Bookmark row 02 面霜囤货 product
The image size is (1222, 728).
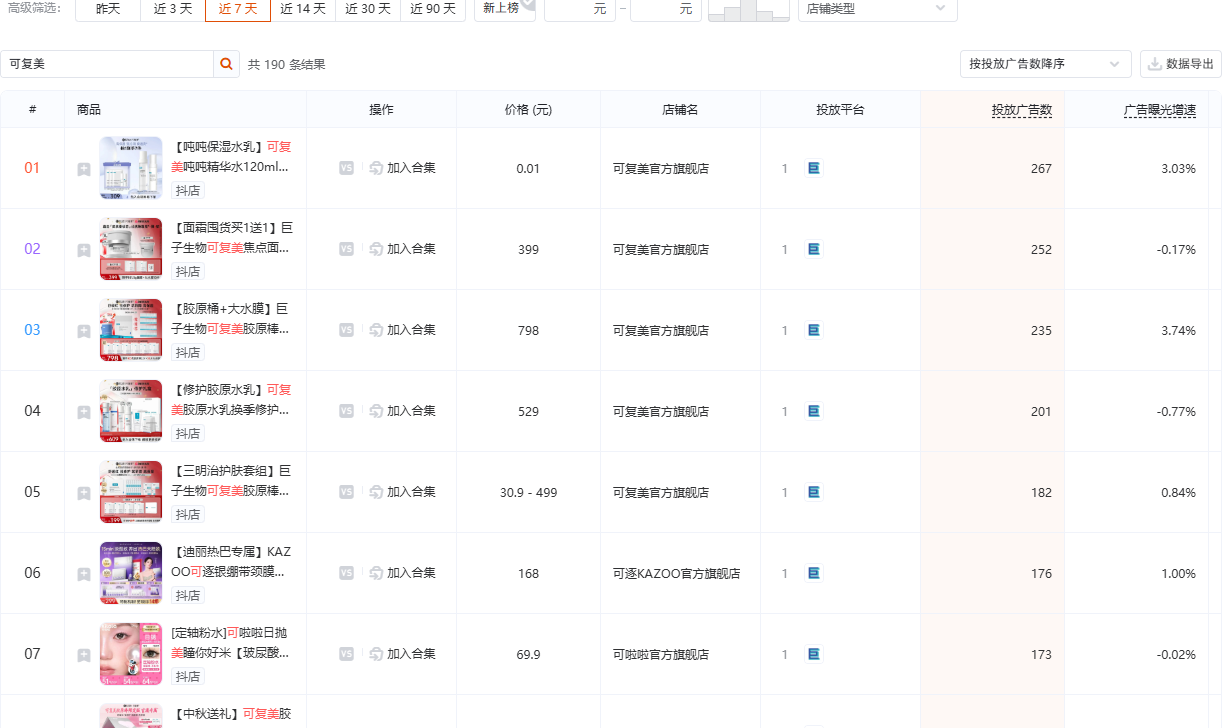(84, 250)
